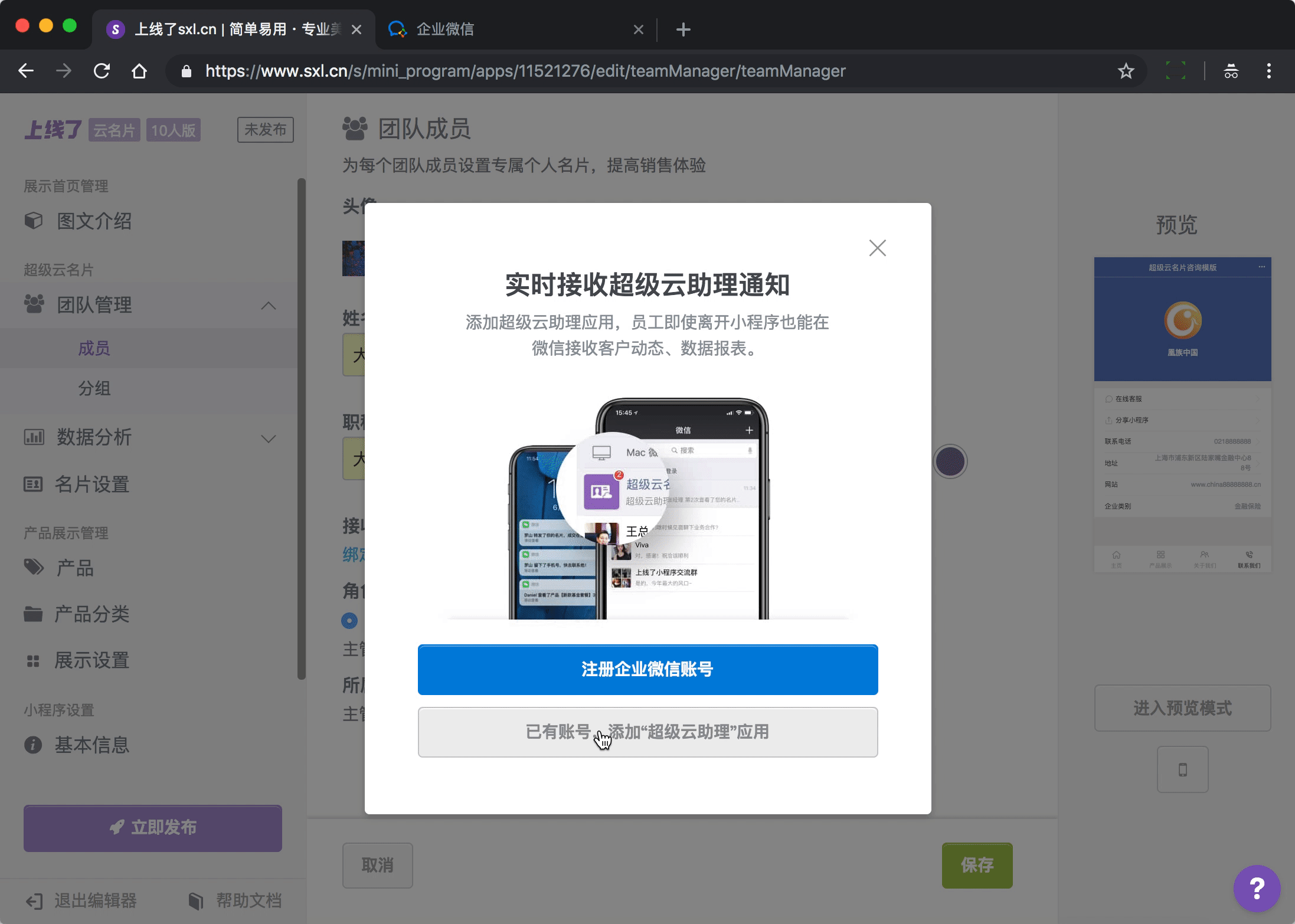
Task: Select 成员 submenu item
Action: tap(94, 348)
